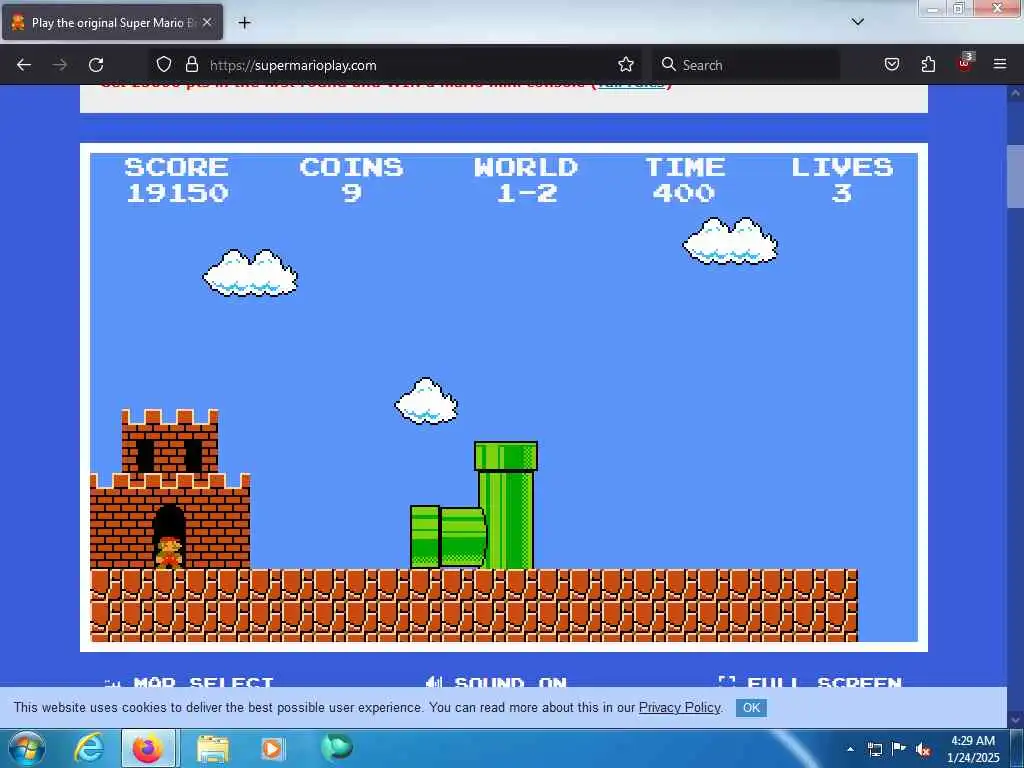Click the padlock site info icon

[191, 65]
